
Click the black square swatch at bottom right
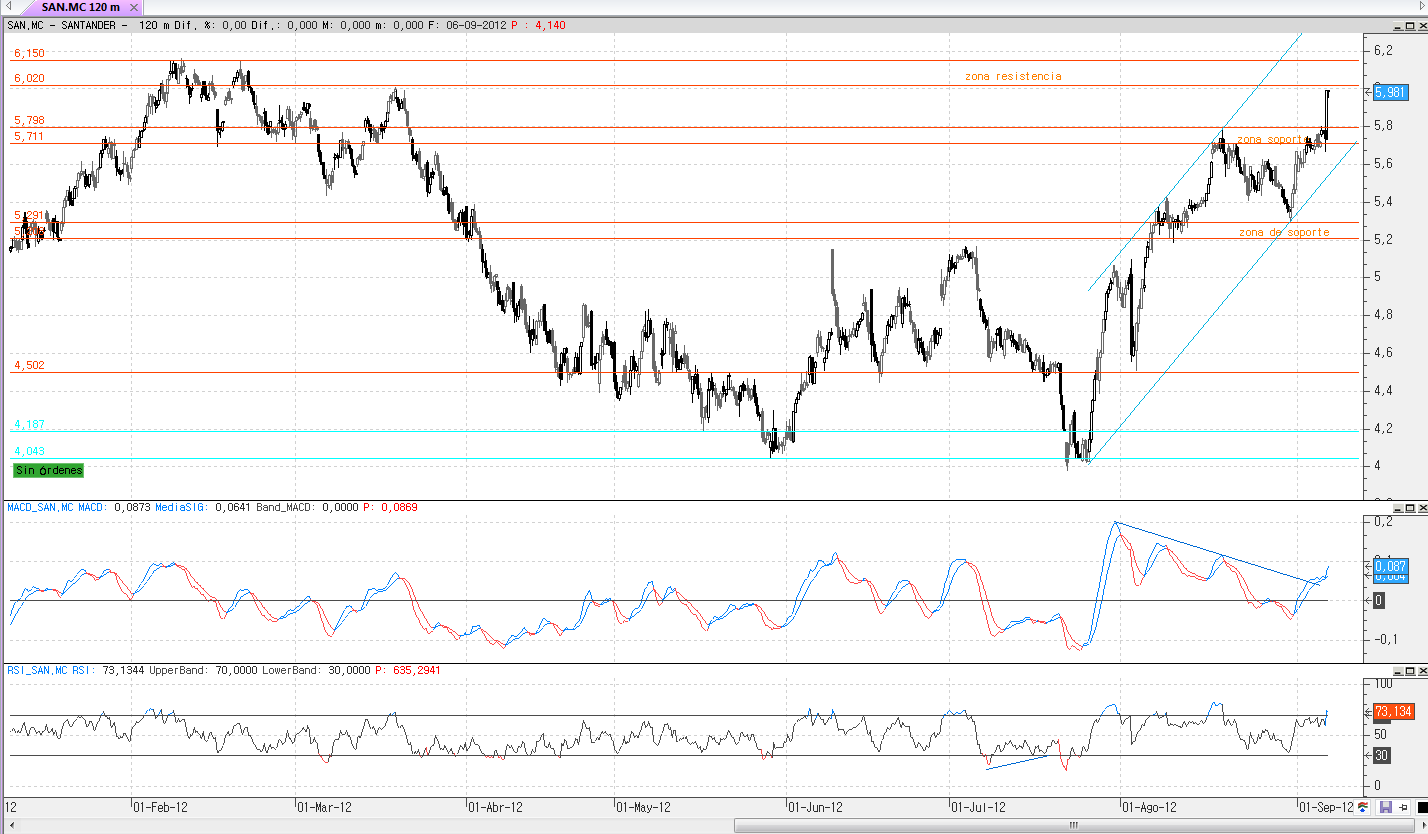[1423, 807]
